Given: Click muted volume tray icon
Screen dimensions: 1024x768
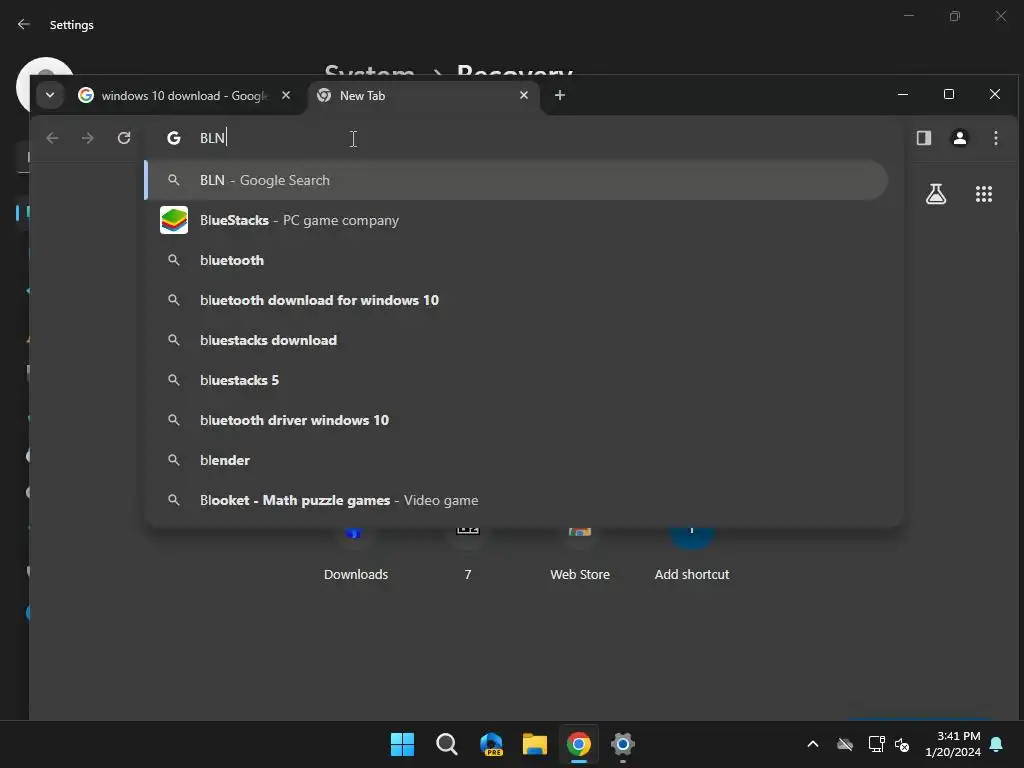Looking at the screenshot, I should [x=902, y=744].
